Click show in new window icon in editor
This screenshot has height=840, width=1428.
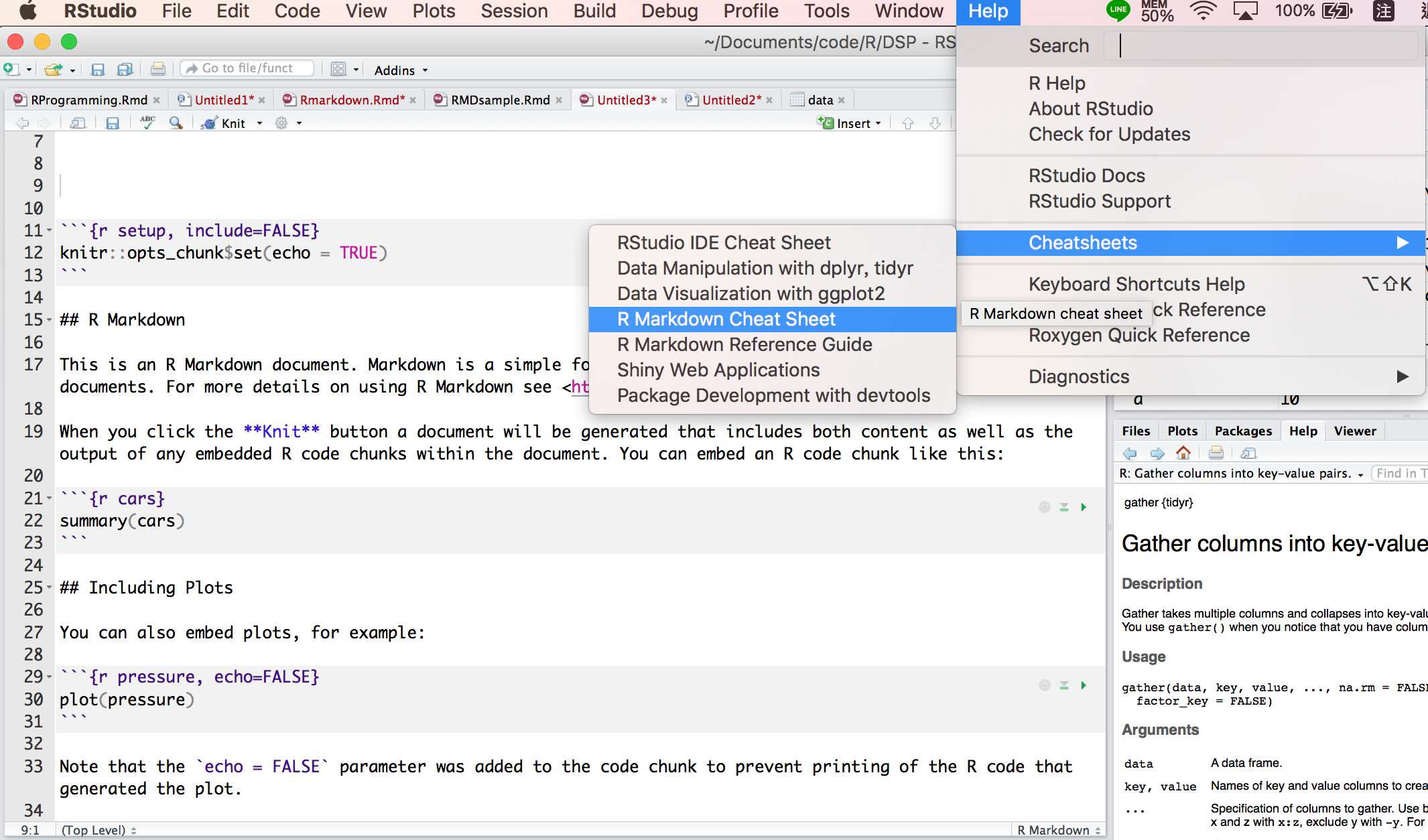coord(78,123)
